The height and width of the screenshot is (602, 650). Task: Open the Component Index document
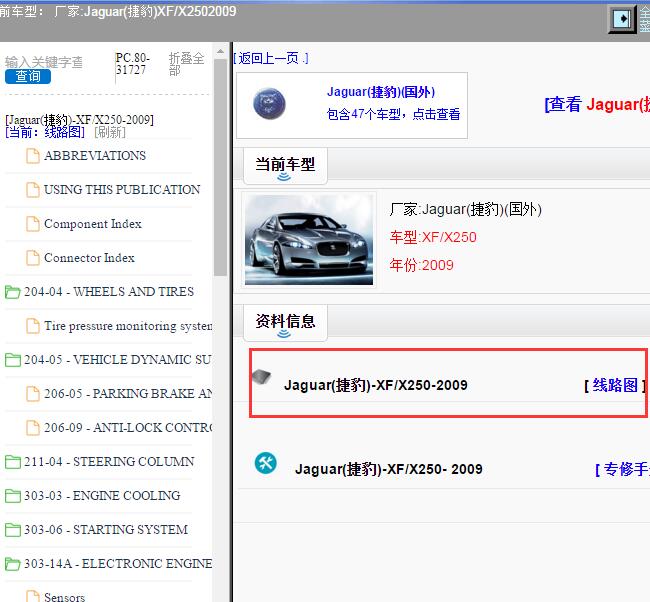pos(92,224)
